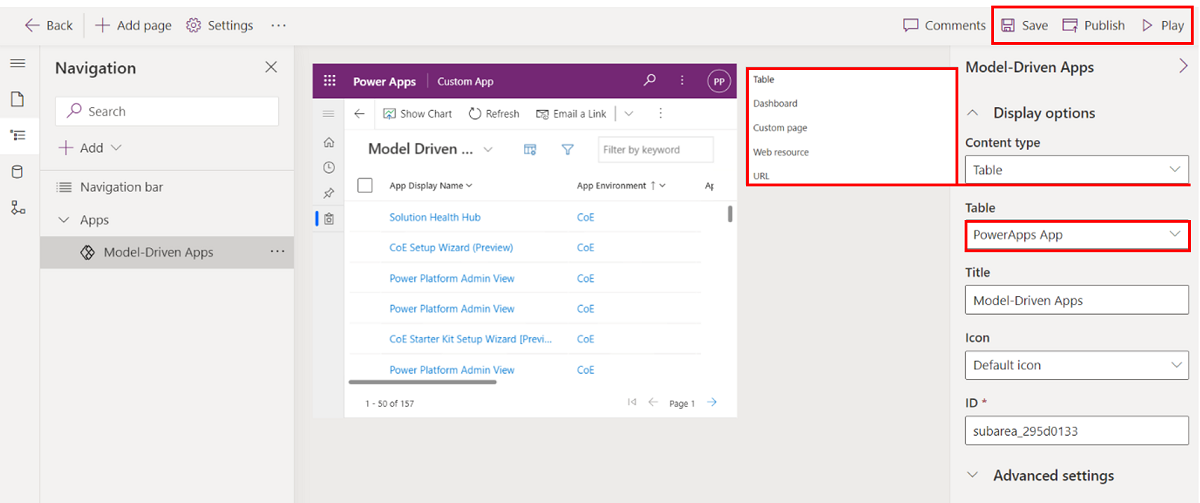Viewport: 1200px width, 503px height.
Task: Click the Back arrow button
Action: point(48,25)
